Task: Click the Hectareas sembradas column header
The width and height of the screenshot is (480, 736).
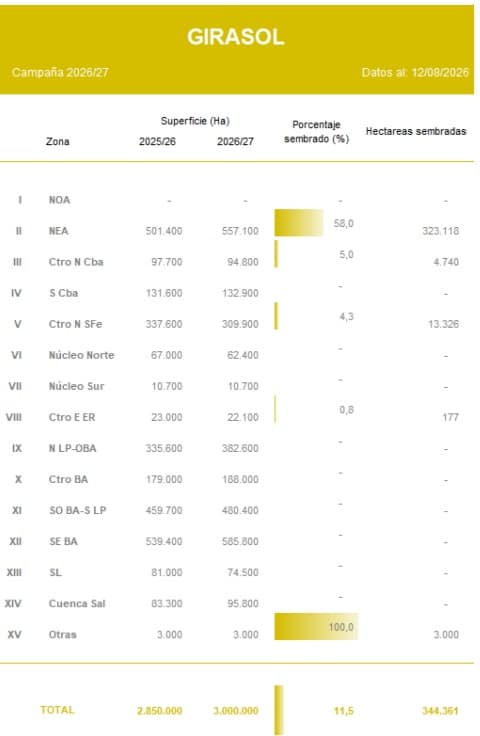Action: pos(416,131)
